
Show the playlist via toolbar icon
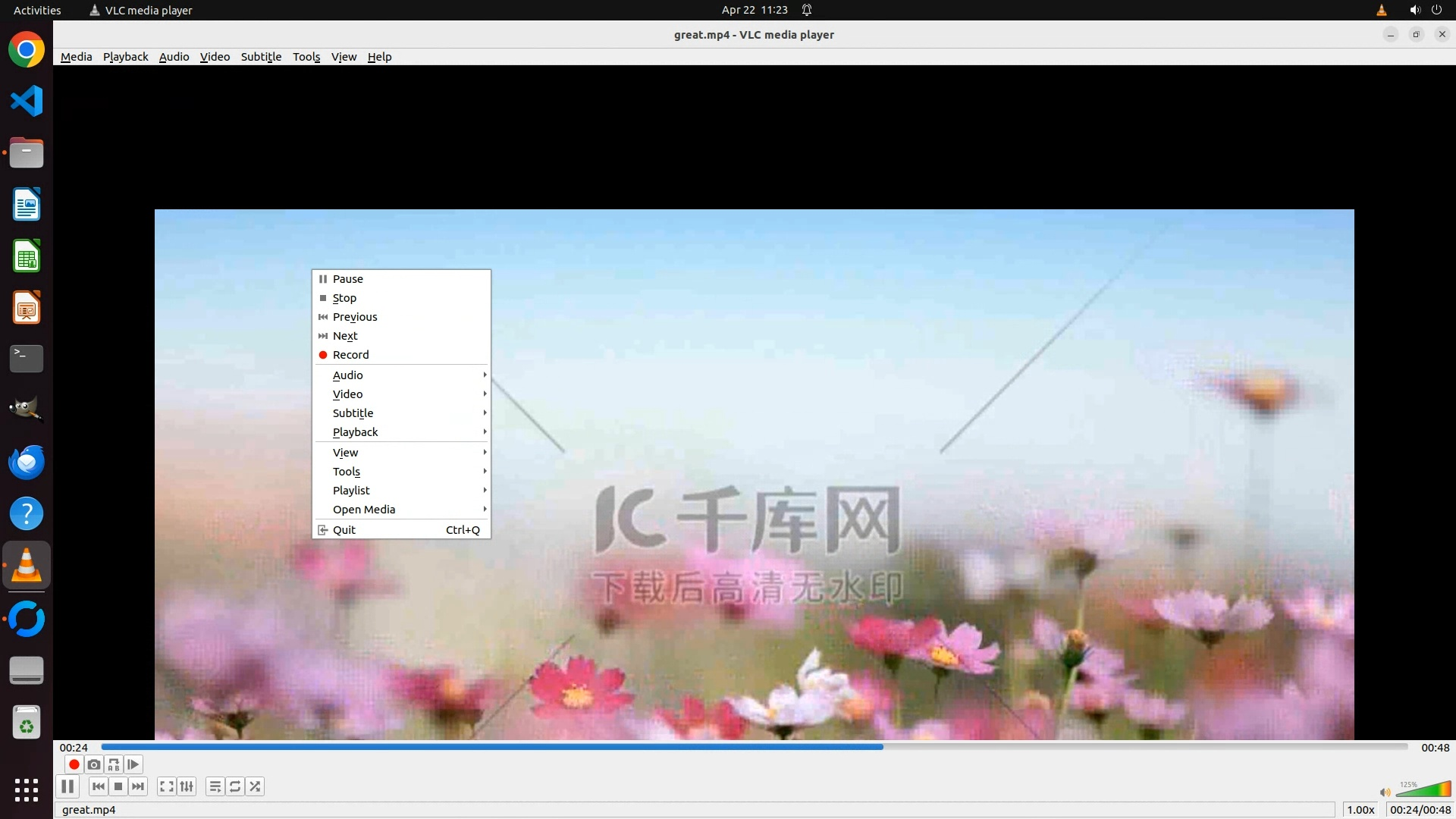click(215, 786)
